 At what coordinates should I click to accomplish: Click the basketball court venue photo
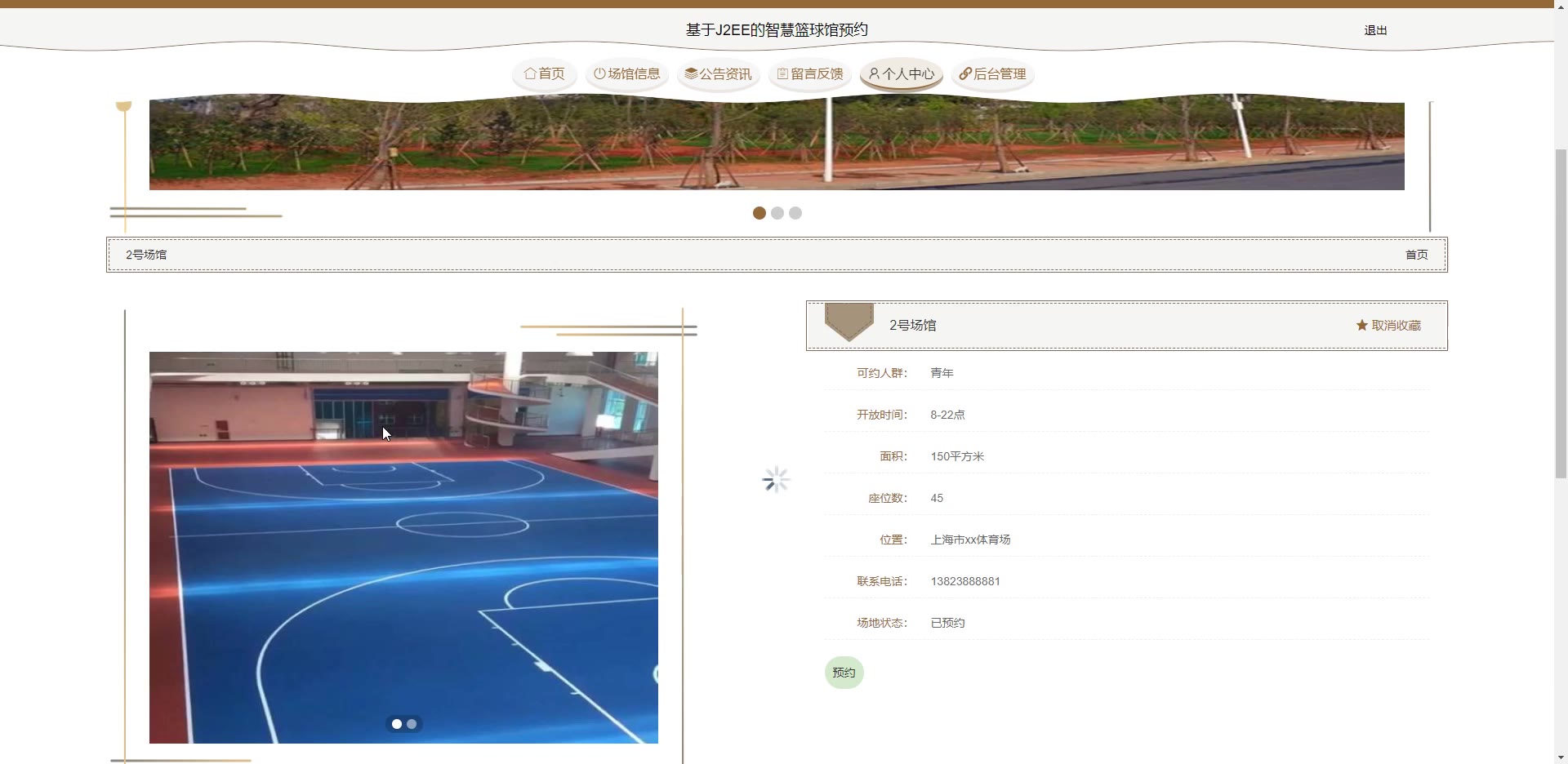403,548
